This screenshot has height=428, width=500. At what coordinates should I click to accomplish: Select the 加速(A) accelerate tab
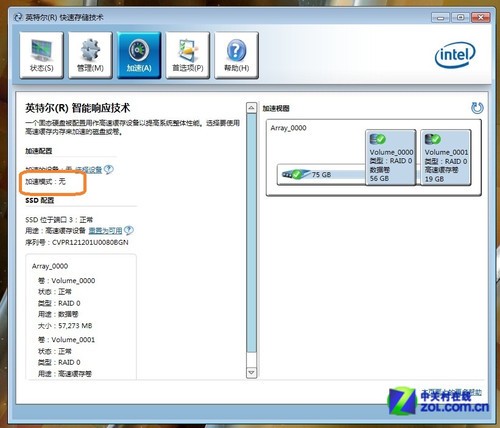pyautogui.click(x=139, y=55)
